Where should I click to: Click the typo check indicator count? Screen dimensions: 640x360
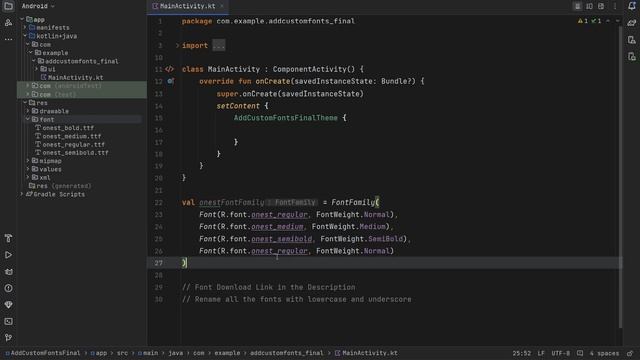tap(596, 21)
